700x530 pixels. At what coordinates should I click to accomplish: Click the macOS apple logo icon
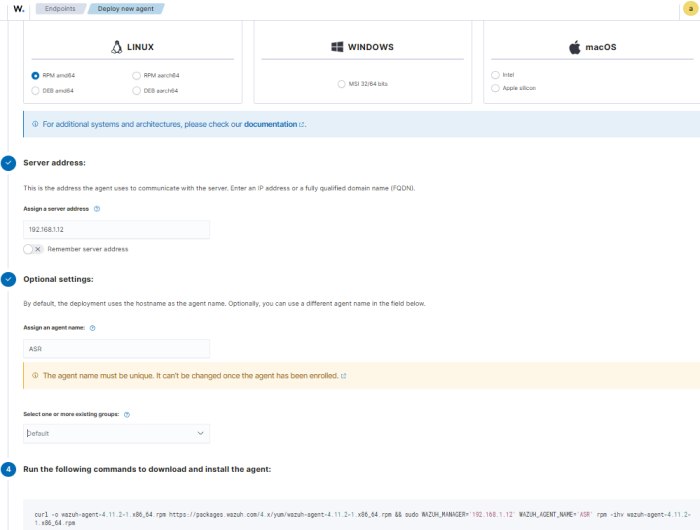pyautogui.click(x=575, y=47)
